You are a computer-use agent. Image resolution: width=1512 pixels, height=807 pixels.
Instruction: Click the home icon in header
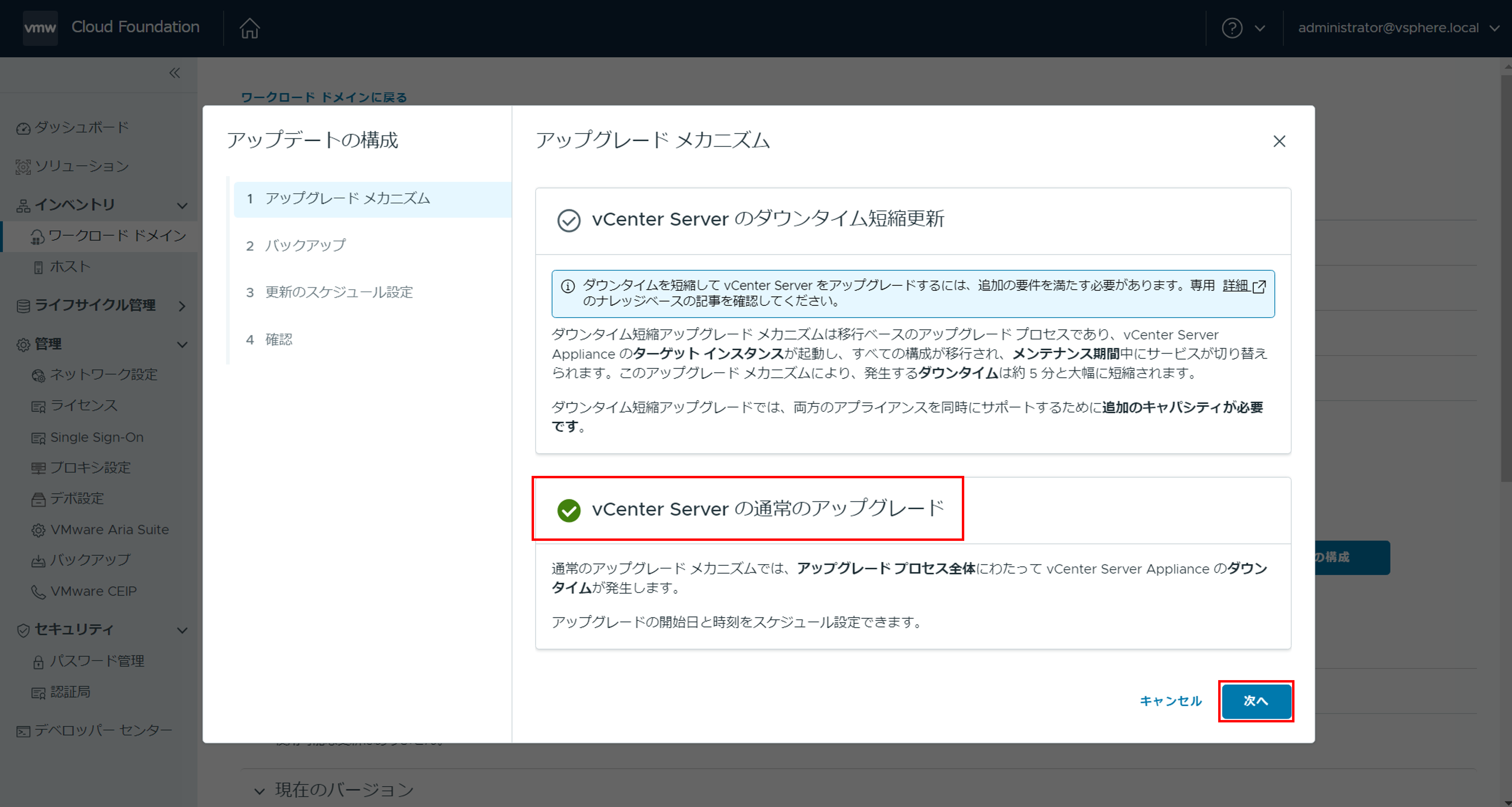249,28
